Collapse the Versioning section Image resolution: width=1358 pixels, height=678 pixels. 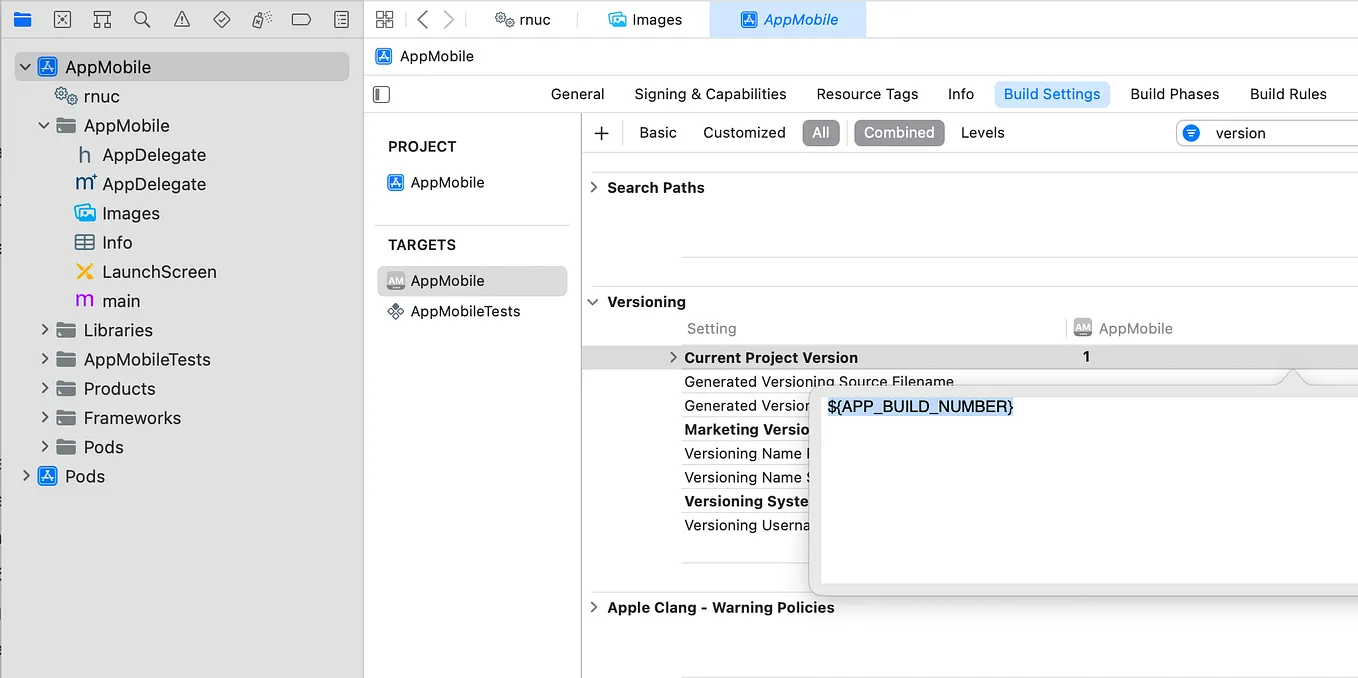(x=594, y=301)
